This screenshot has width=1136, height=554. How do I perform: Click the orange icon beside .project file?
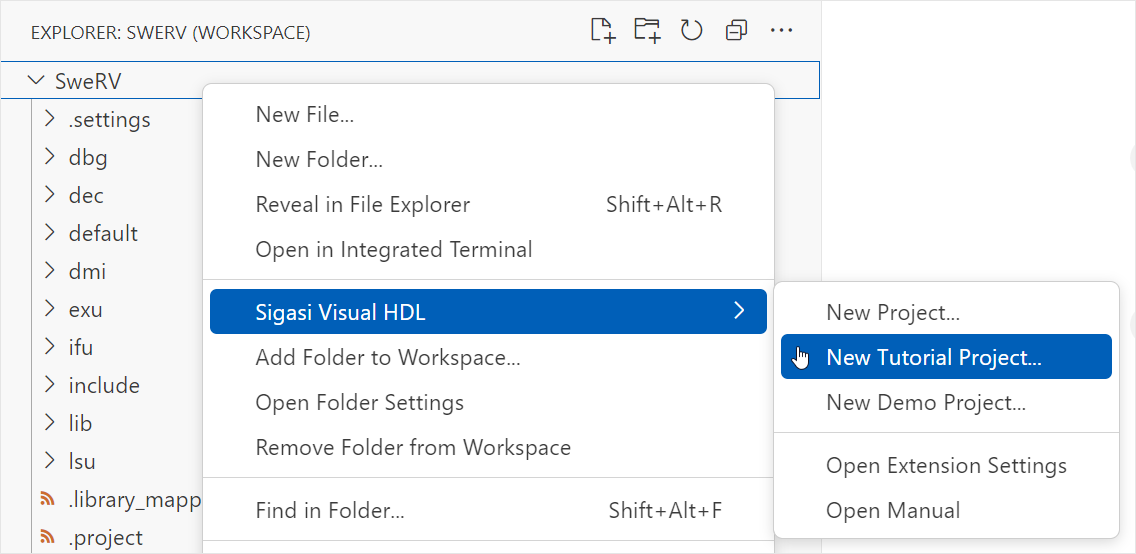click(x=47, y=537)
